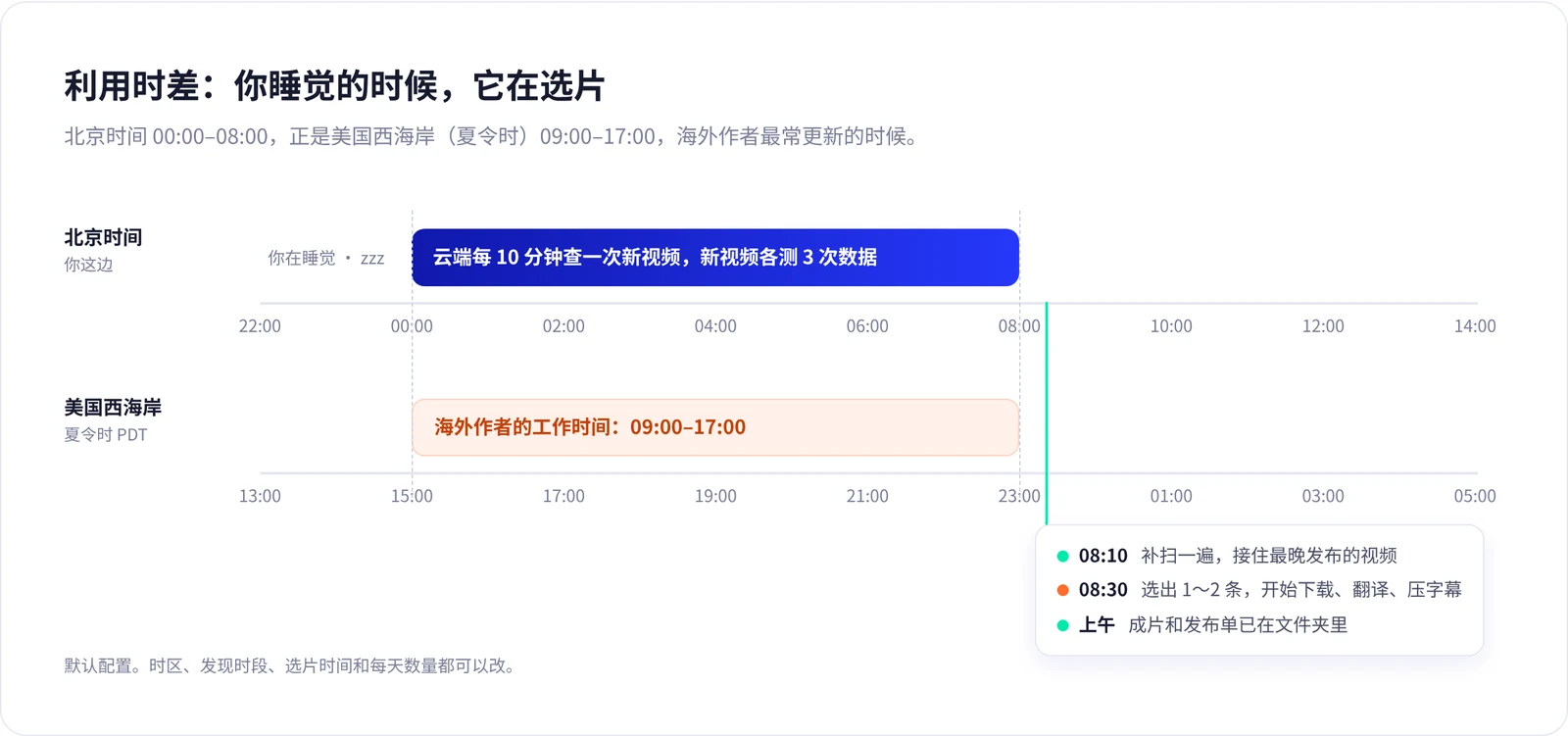Click the "00:00" tick label on the Beijing axis
Screen dimensions: 1568x736
coord(412,326)
